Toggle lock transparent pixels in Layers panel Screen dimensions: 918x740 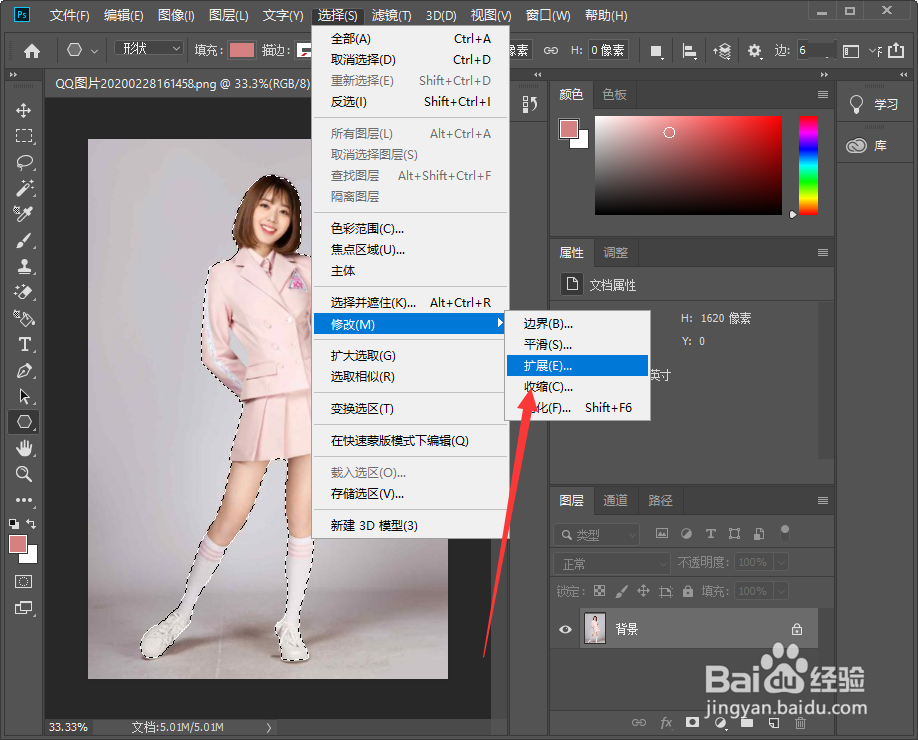599,590
